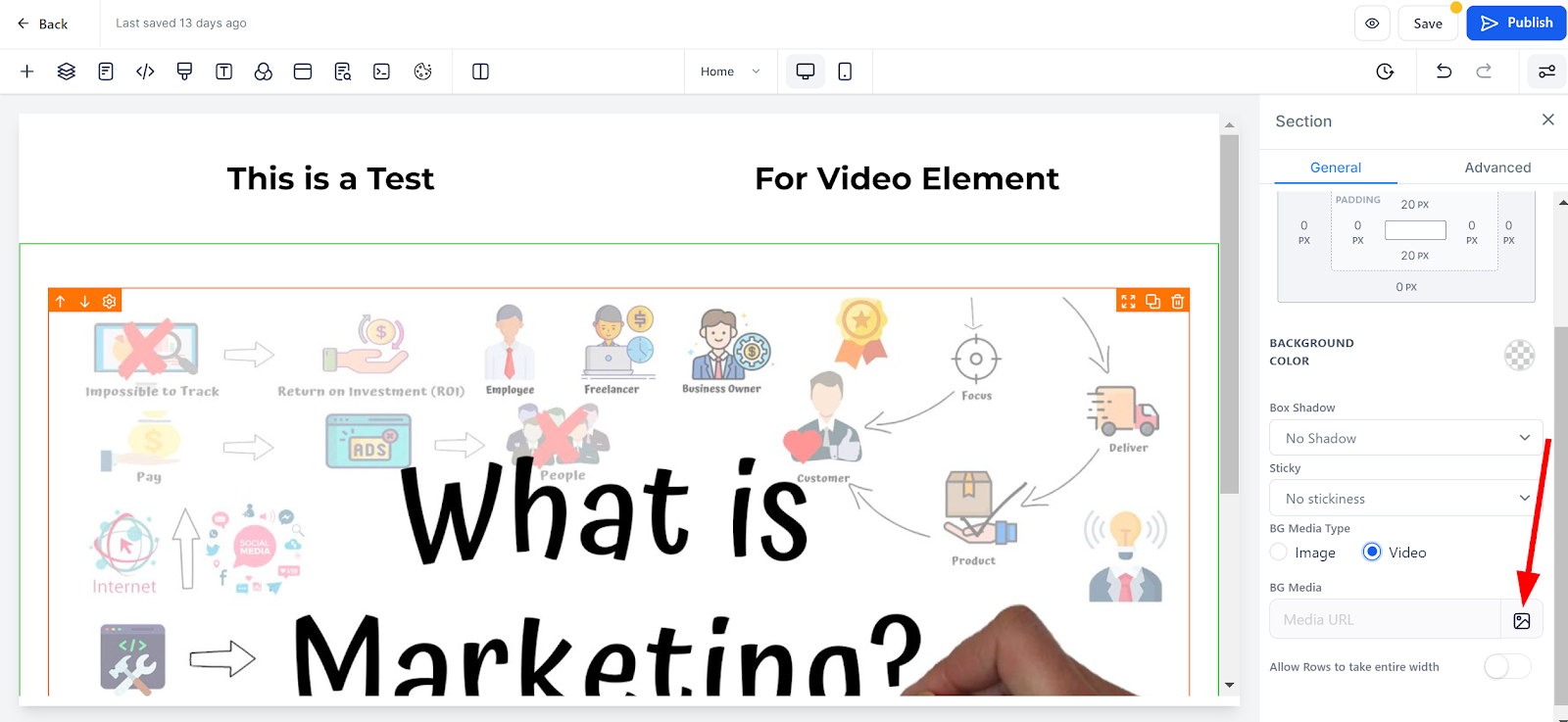1568x722 pixels.
Task: Click the marketing video background
Action: (618, 492)
